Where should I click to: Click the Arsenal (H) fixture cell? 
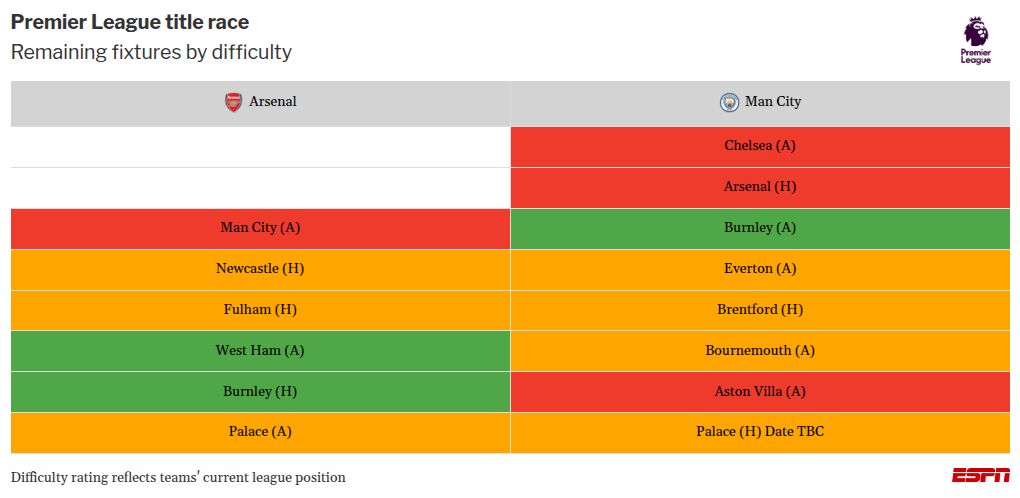(x=760, y=187)
